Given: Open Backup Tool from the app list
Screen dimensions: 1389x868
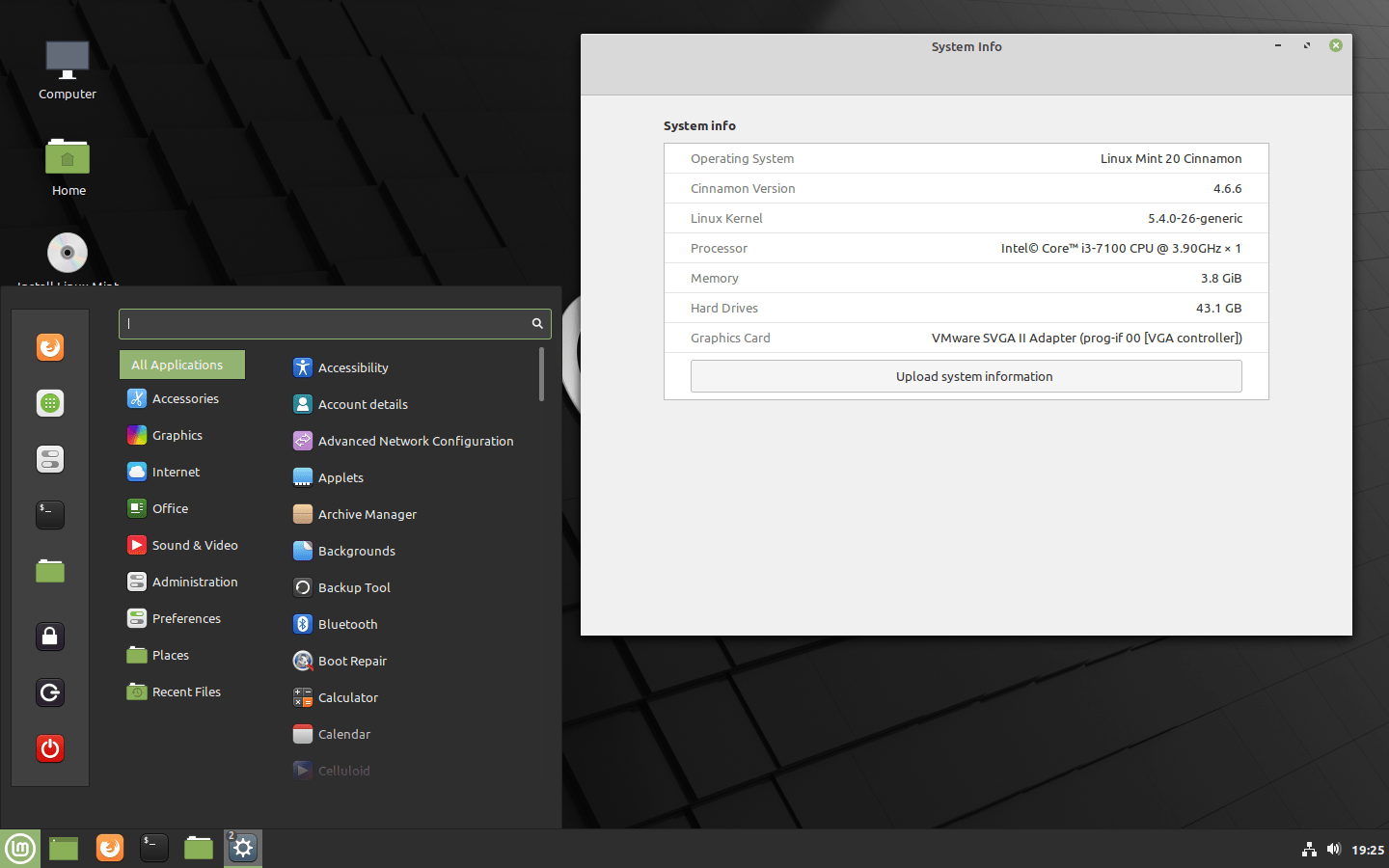Looking at the screenshot, I should click(x=353, y=588).
